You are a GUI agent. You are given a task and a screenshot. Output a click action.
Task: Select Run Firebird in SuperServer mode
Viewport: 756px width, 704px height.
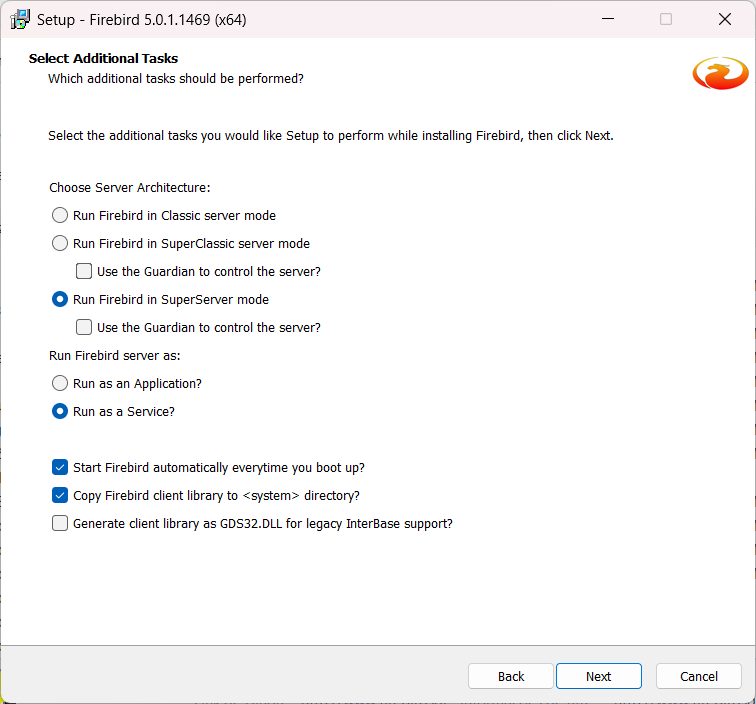pyautogui.click(x=60, y=299)
